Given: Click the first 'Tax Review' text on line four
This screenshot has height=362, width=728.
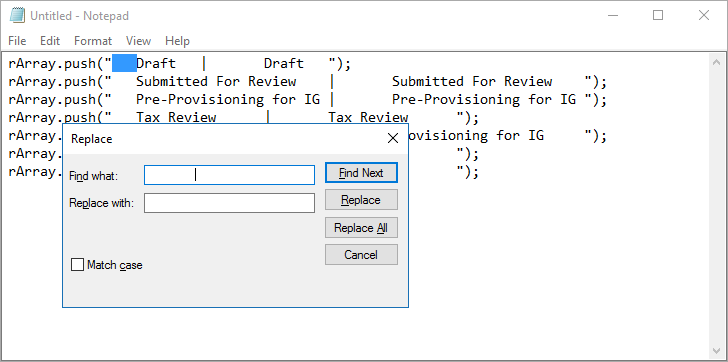Looking at the screenshot, I should 176,117.
